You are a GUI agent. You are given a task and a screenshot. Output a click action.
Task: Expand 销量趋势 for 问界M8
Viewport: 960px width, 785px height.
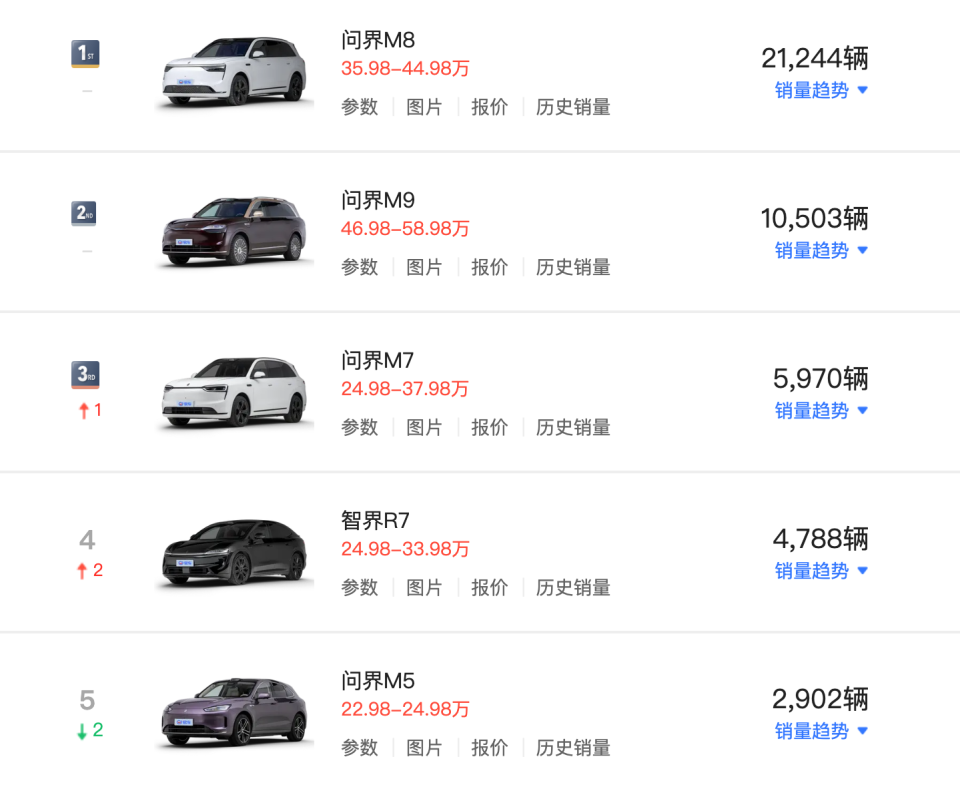pos(813,90)
